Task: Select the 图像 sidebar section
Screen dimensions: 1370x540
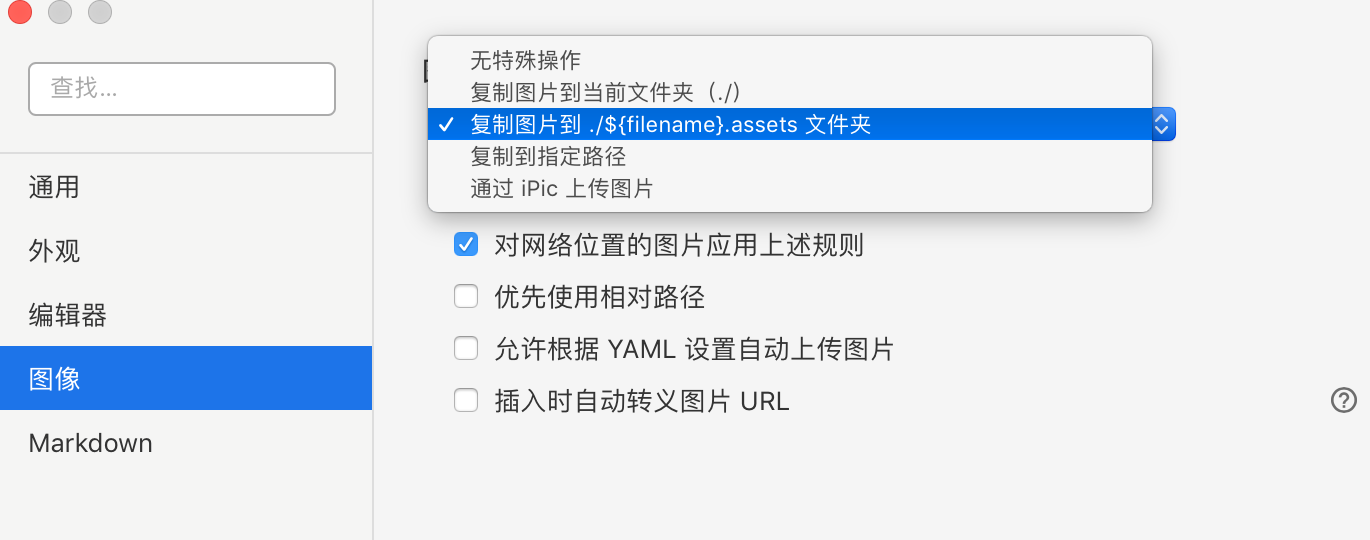Action: pos(54,379)
